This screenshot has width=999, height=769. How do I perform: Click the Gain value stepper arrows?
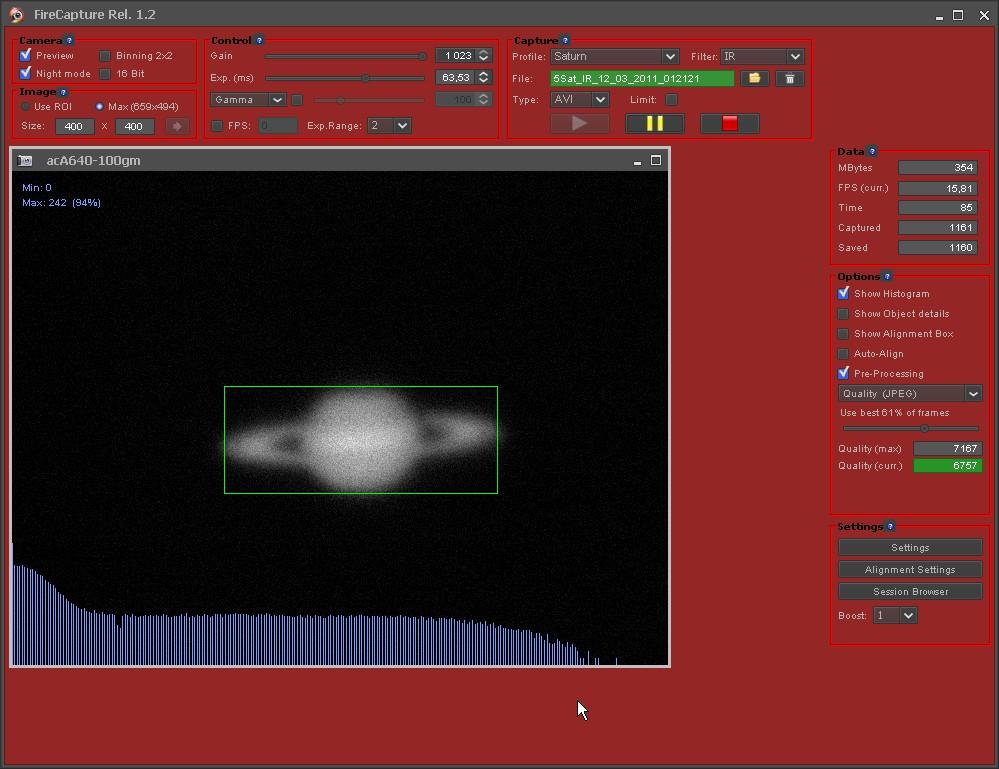coord(484,56)
